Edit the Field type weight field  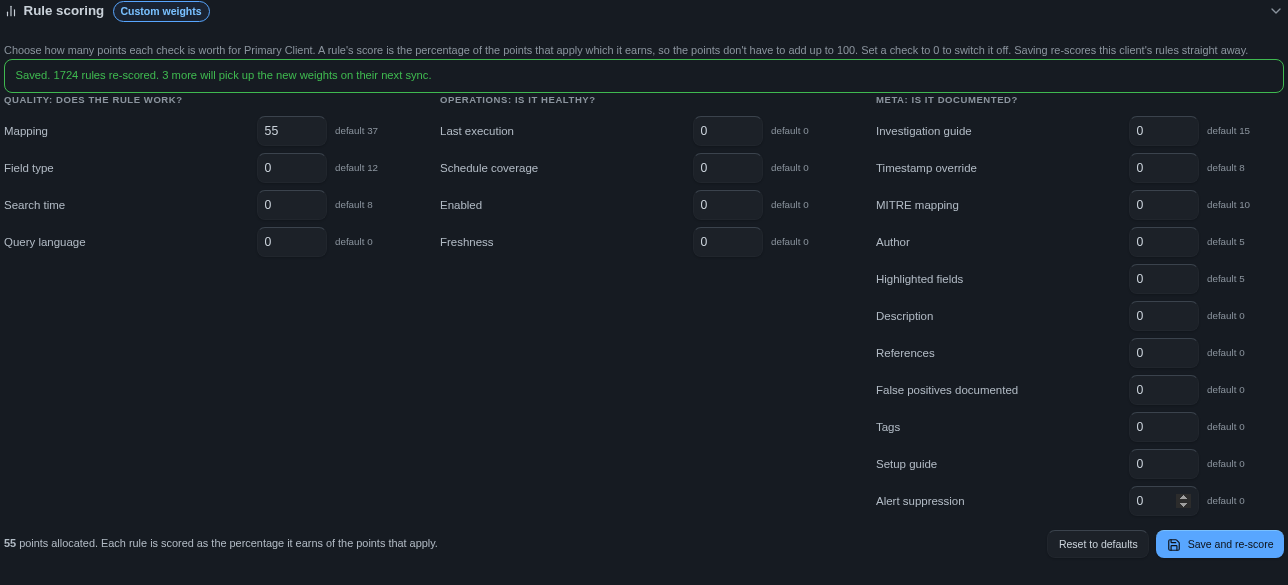pyautogui.click(x=292, y=168)
